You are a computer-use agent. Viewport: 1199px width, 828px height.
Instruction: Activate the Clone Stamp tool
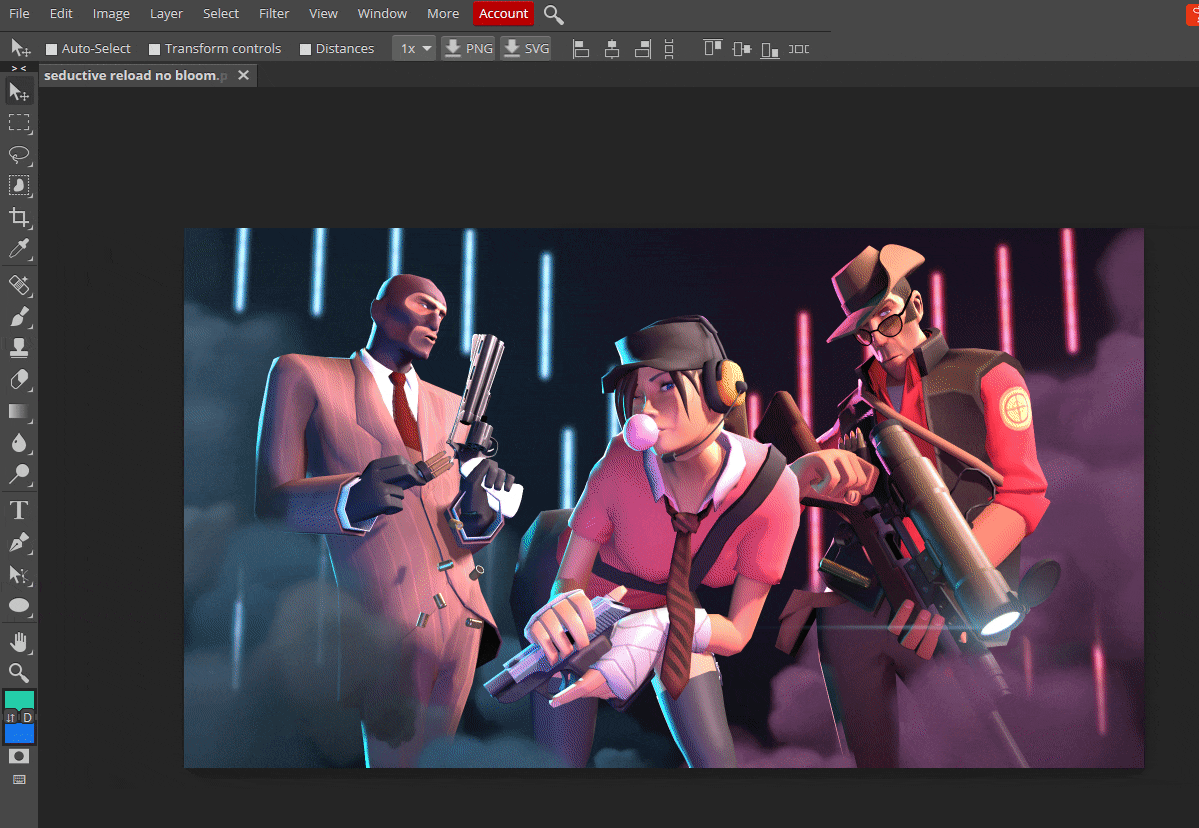click(x=19, y=348)
